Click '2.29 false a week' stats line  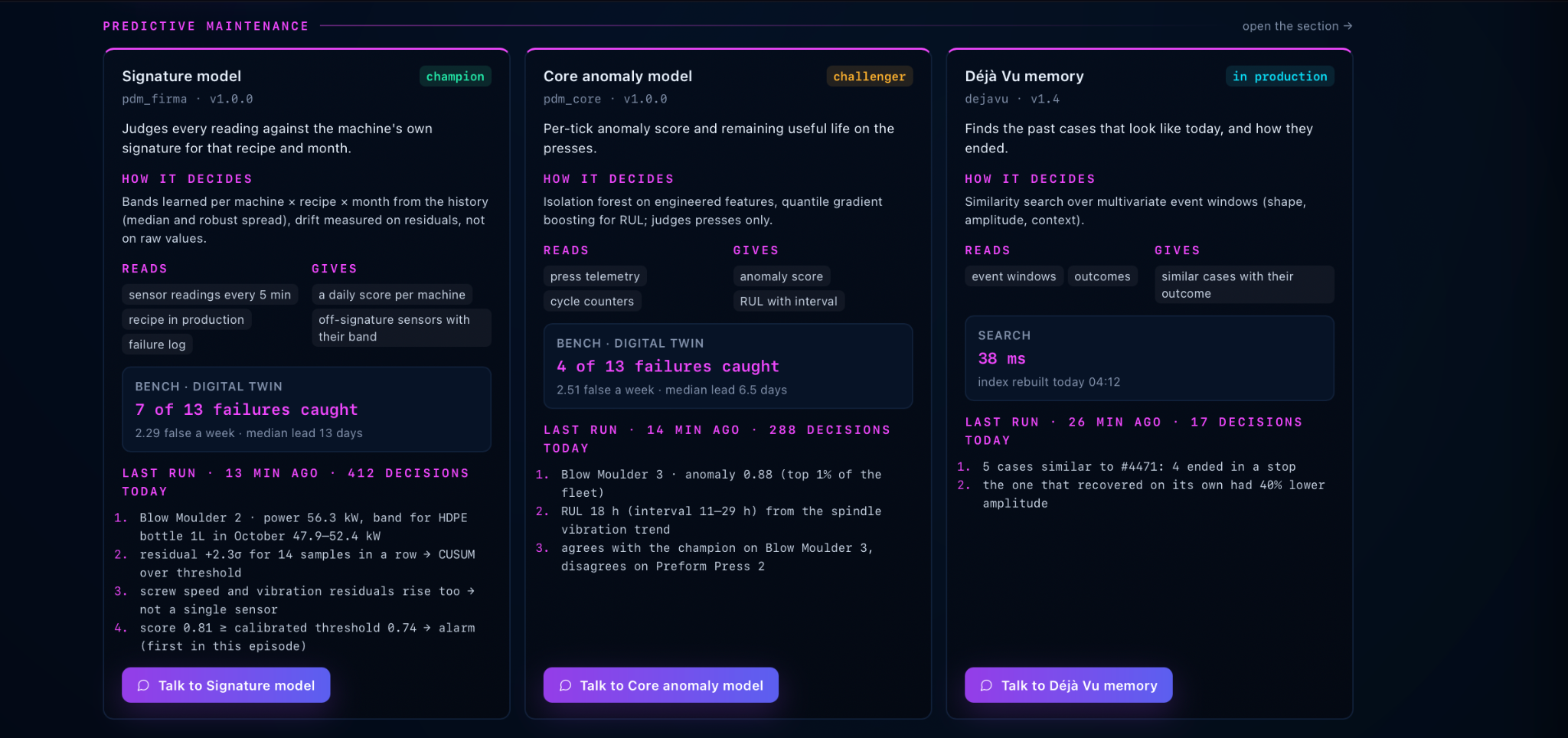tap(249, 433)
